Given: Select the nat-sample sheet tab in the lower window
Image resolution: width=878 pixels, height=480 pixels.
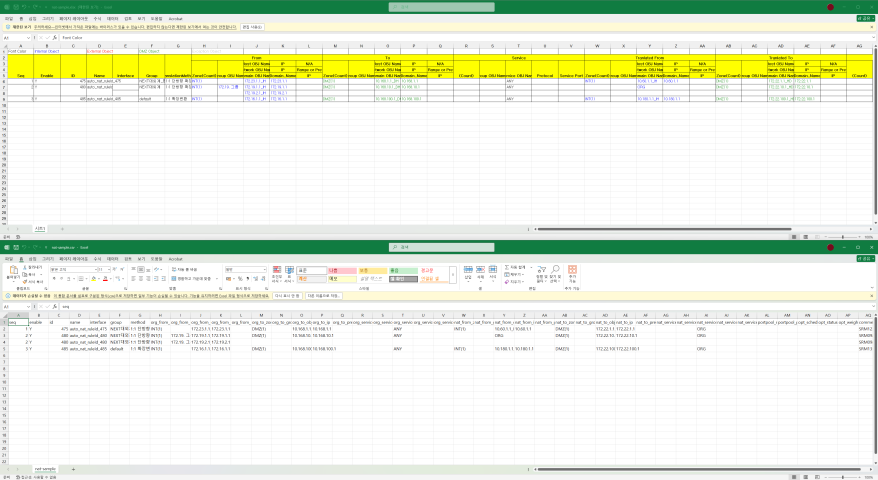Looking at the screenshot, I should point(45,469).
